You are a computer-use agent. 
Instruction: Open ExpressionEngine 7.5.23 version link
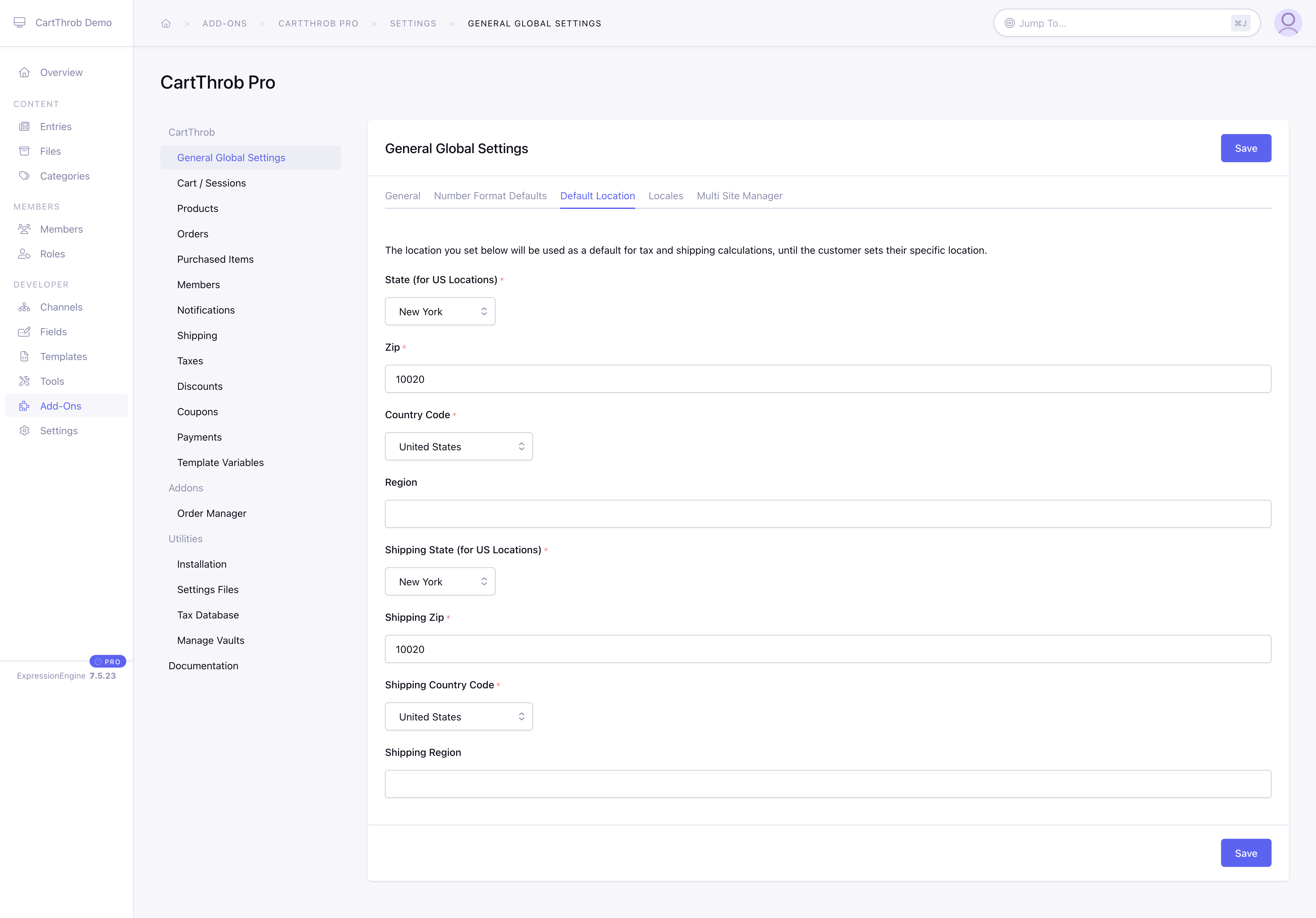67,676
